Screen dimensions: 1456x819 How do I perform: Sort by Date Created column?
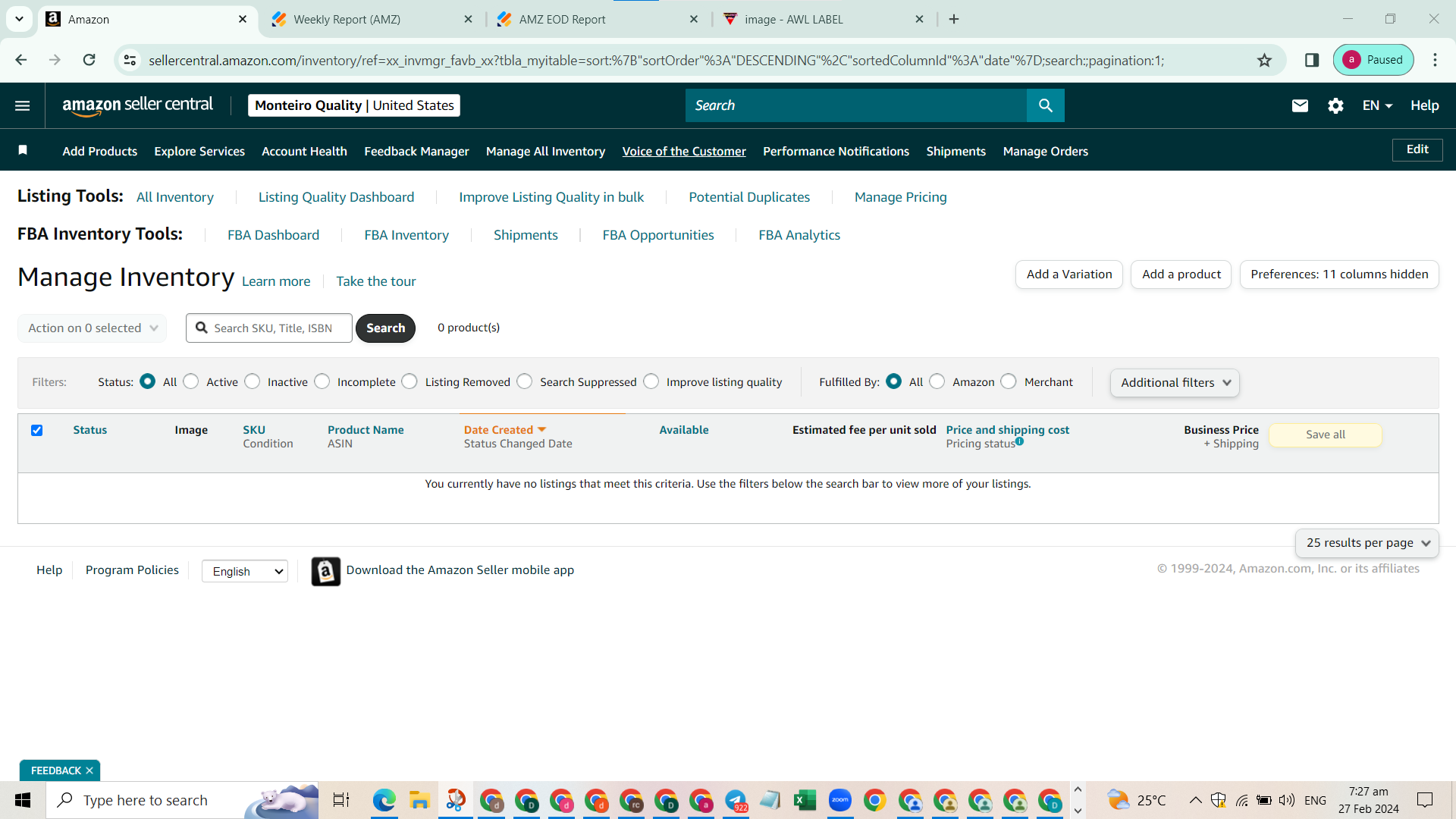tap(505, 430)
